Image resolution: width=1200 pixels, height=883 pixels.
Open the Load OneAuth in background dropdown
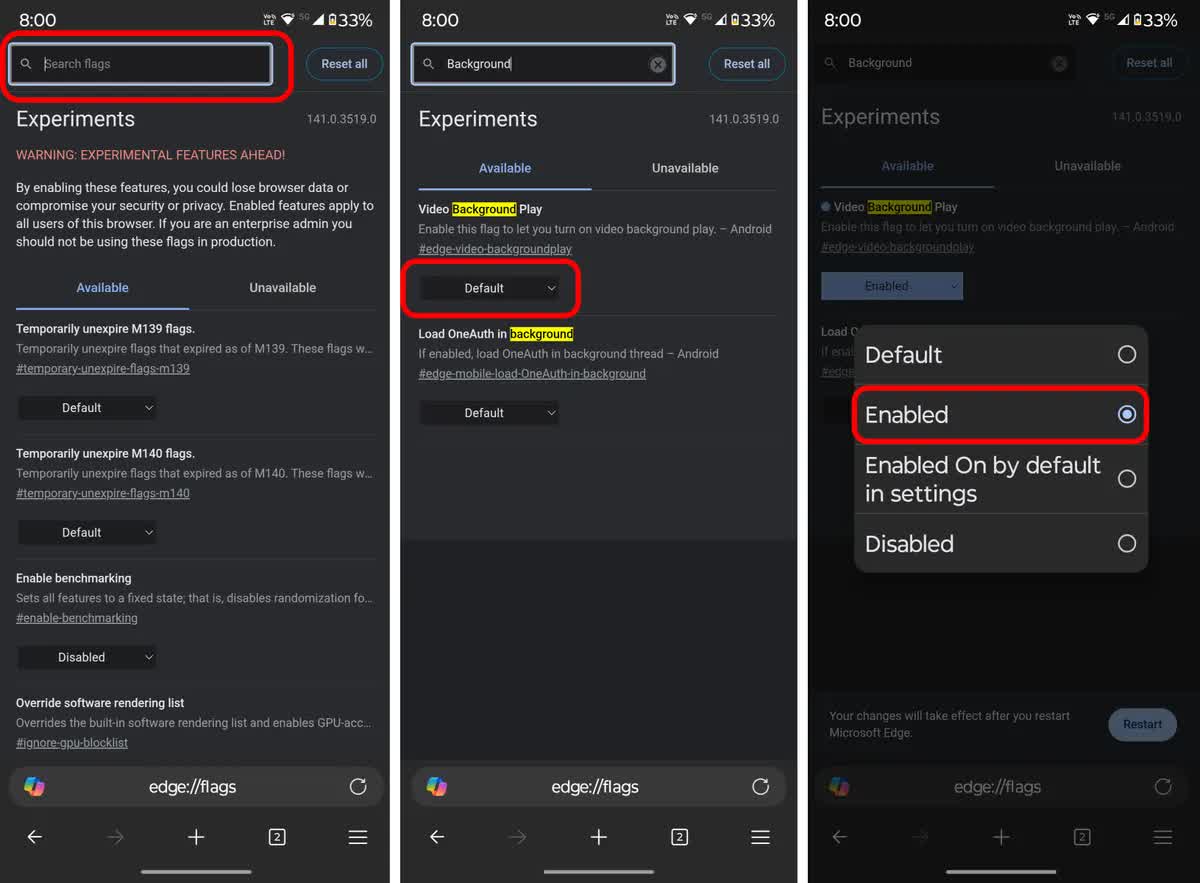click(x=489, y=413)
